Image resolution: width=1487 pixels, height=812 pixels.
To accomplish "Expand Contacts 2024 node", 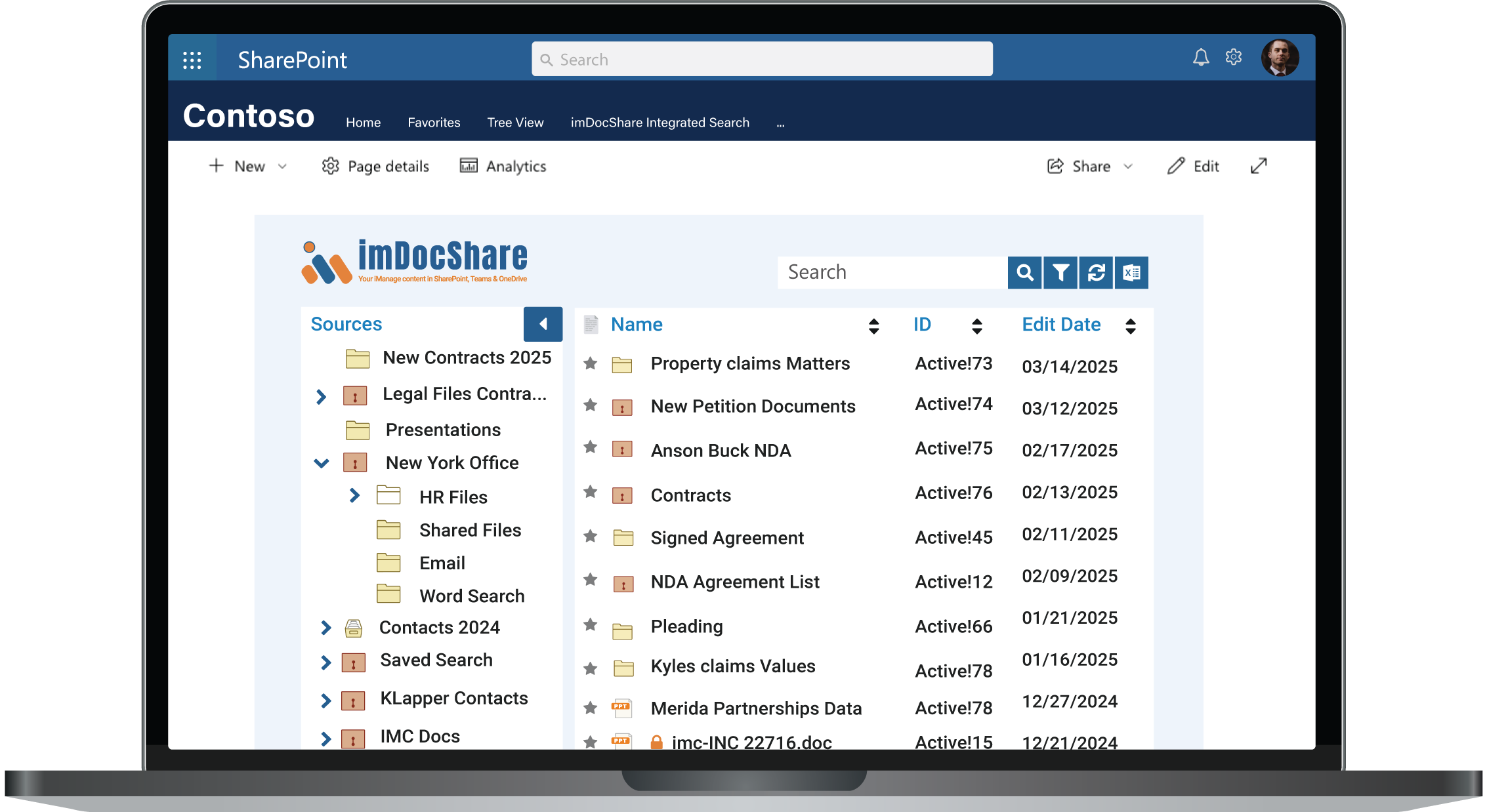I will click(325, 628).
